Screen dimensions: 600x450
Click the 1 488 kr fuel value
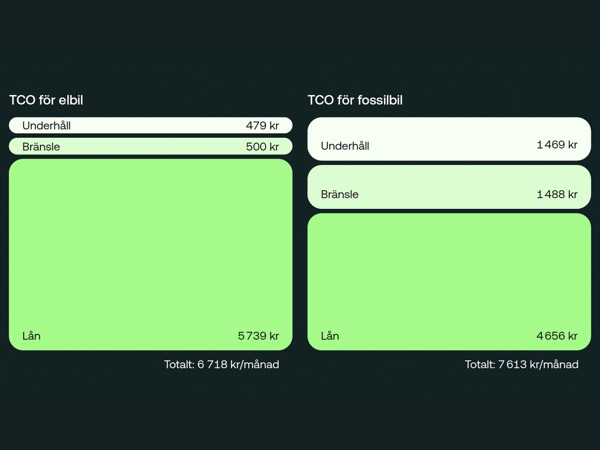[x=557, y=194]
